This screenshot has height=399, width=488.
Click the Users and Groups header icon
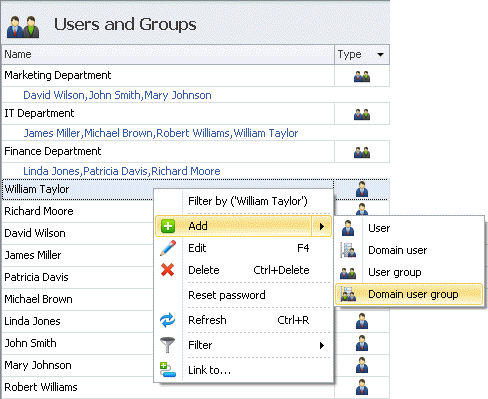23,27
